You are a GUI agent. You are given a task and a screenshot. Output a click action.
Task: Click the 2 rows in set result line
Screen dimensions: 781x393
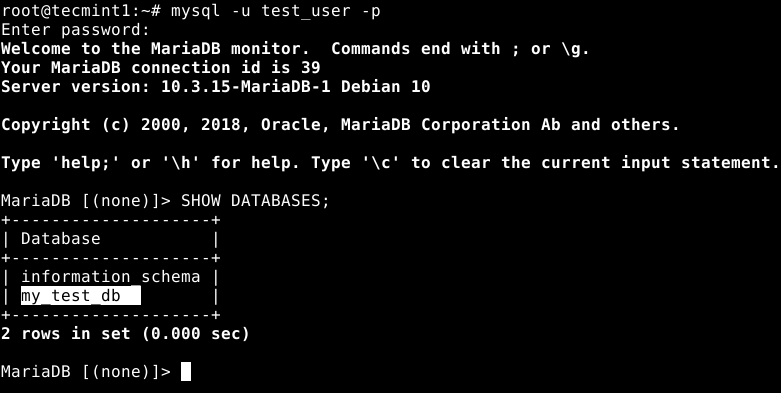point(125,333)
